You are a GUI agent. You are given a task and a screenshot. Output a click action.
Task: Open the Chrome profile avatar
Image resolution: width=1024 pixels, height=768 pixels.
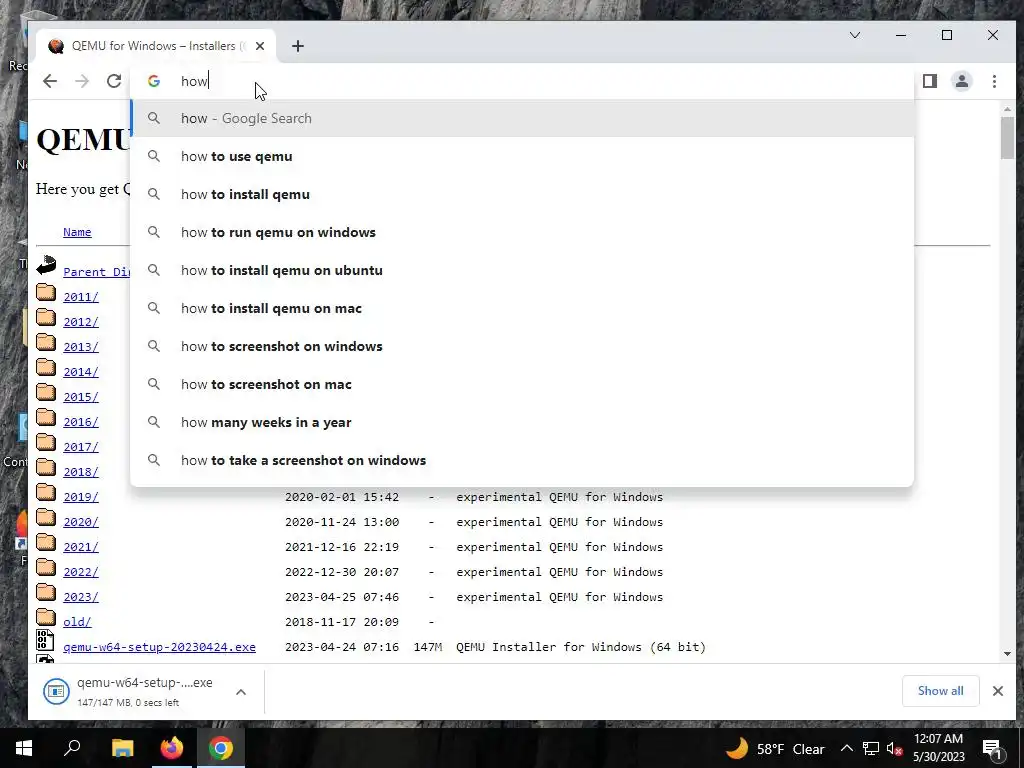coord(962,81)
